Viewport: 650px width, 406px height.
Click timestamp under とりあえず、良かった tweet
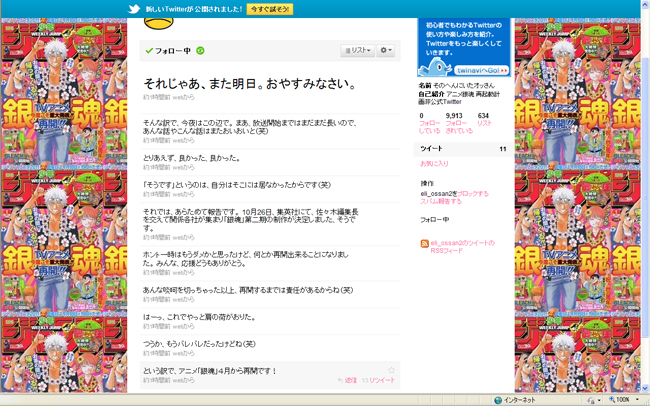pos(169,168)
